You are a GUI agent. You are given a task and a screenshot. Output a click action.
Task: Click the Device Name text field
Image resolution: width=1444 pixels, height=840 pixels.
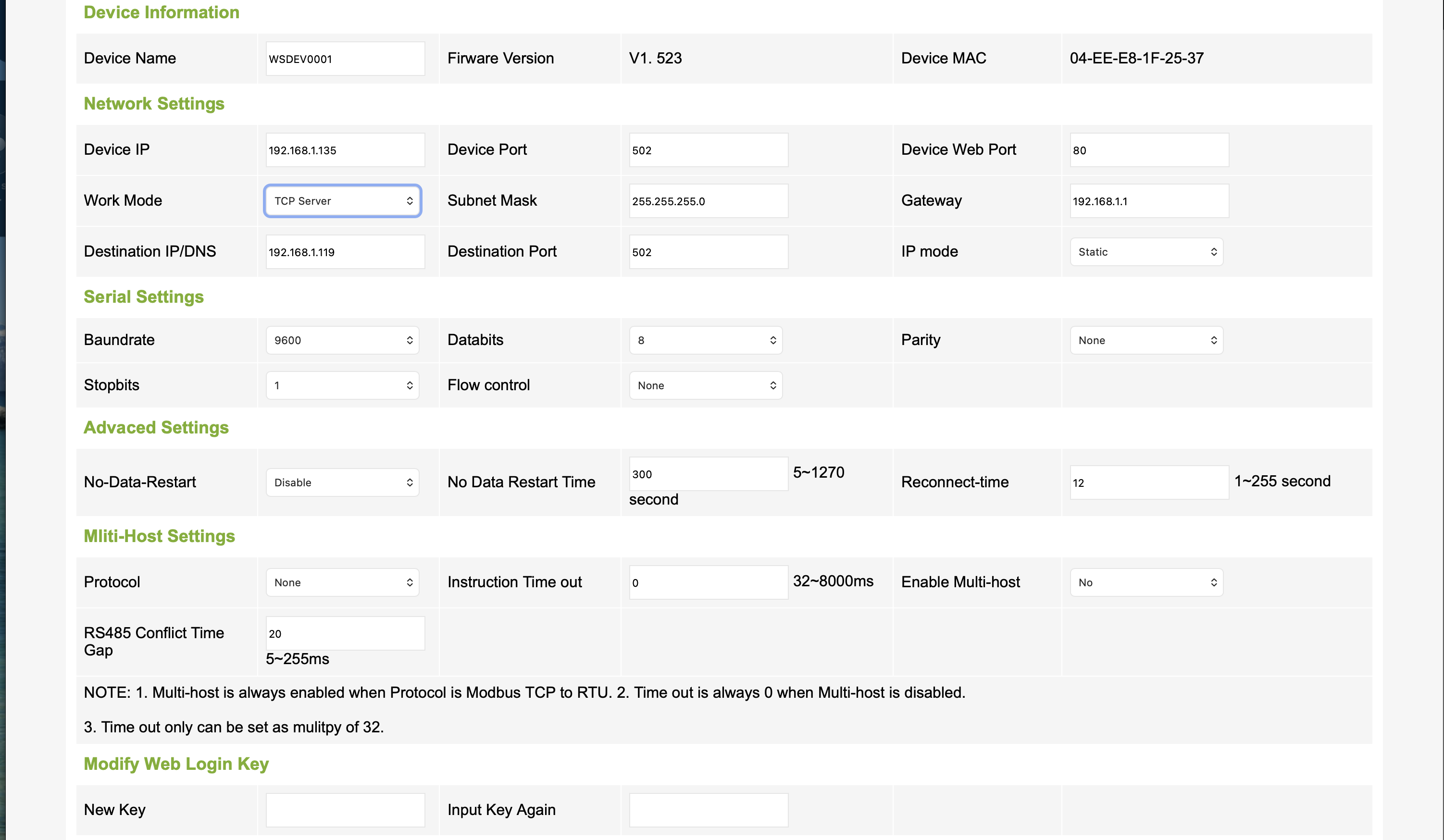345,59
